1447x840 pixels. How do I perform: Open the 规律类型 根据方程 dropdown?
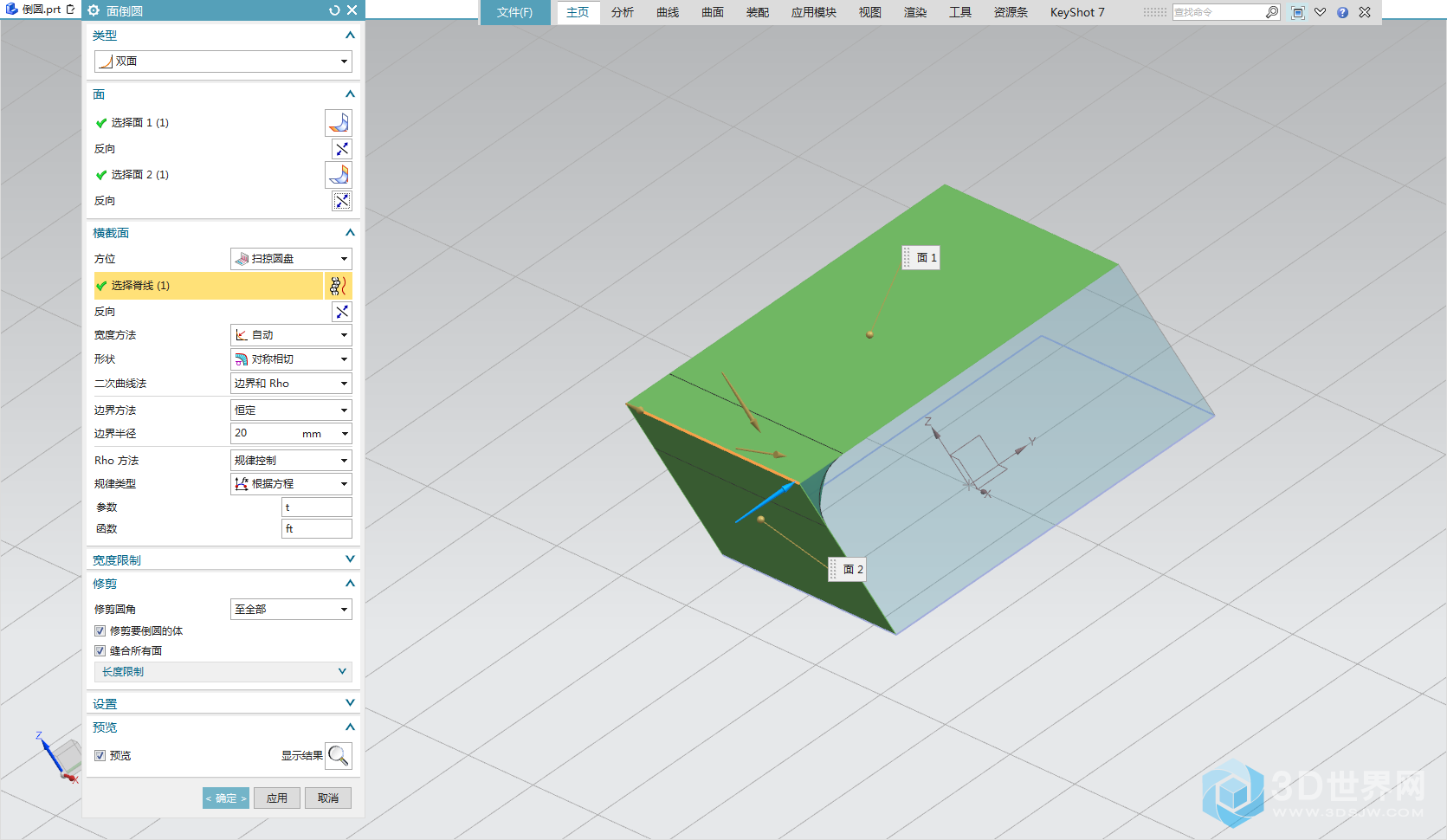click(x=291, y=484)
